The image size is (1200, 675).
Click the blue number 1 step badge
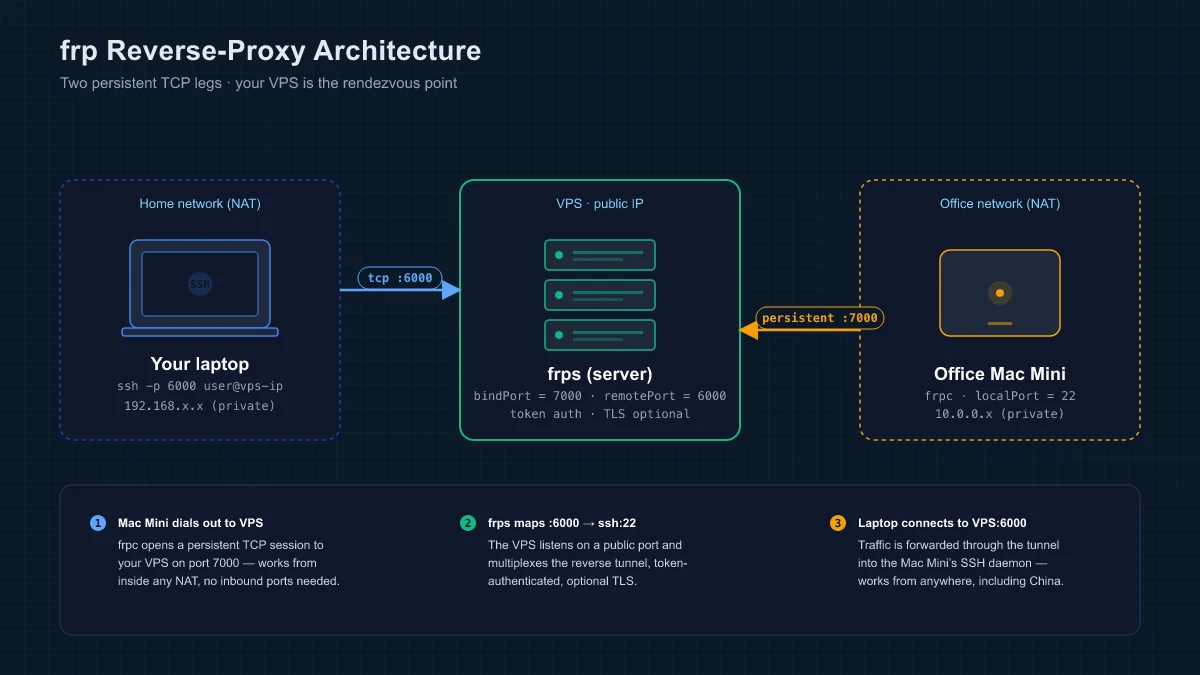[x=98, y=523]
